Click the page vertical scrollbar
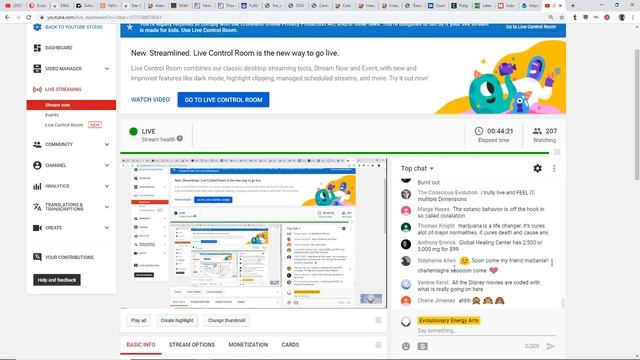The height and width of the screenshot is (360, 640). point(637,114)
